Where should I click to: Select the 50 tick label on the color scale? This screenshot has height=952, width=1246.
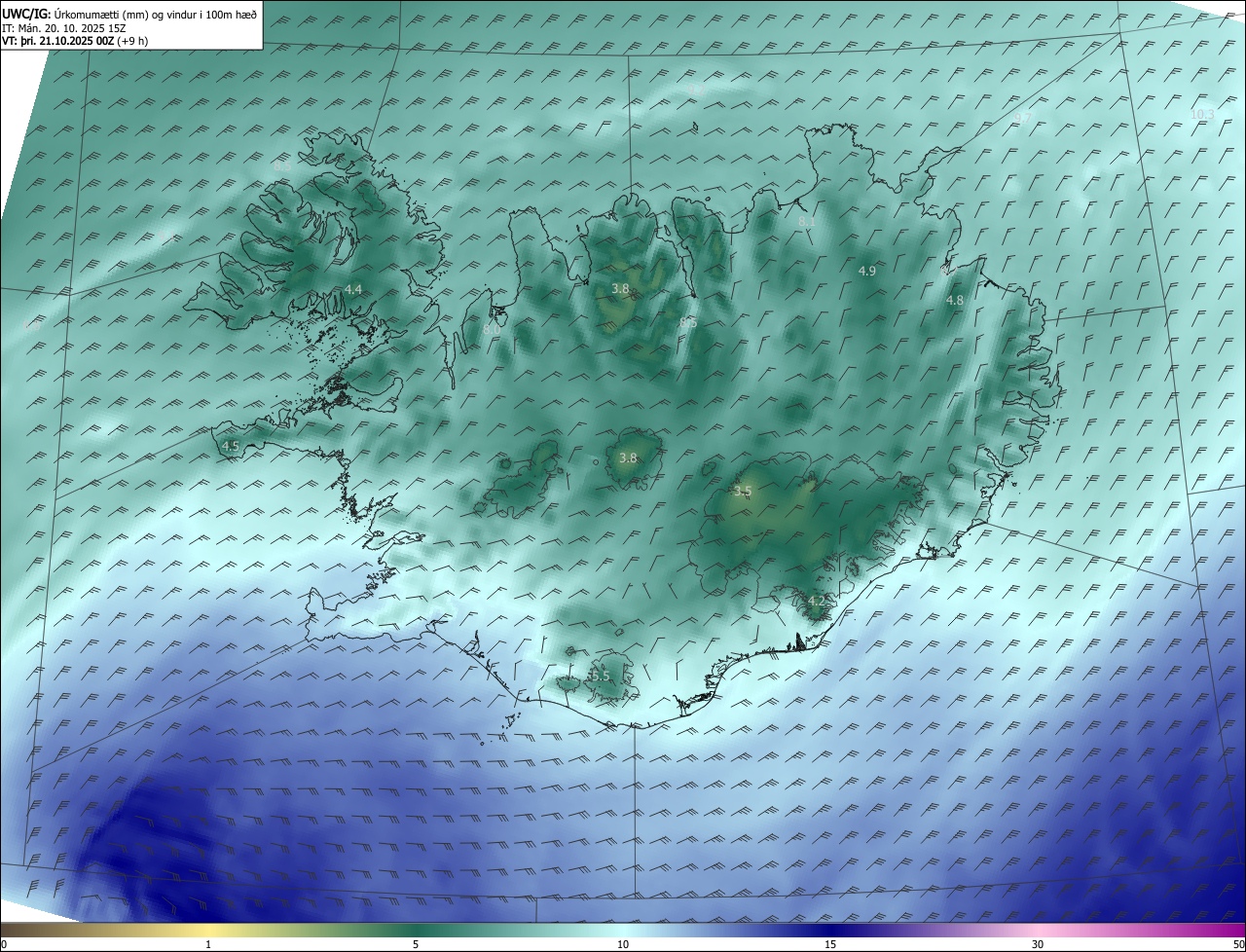coord(1238,944)
